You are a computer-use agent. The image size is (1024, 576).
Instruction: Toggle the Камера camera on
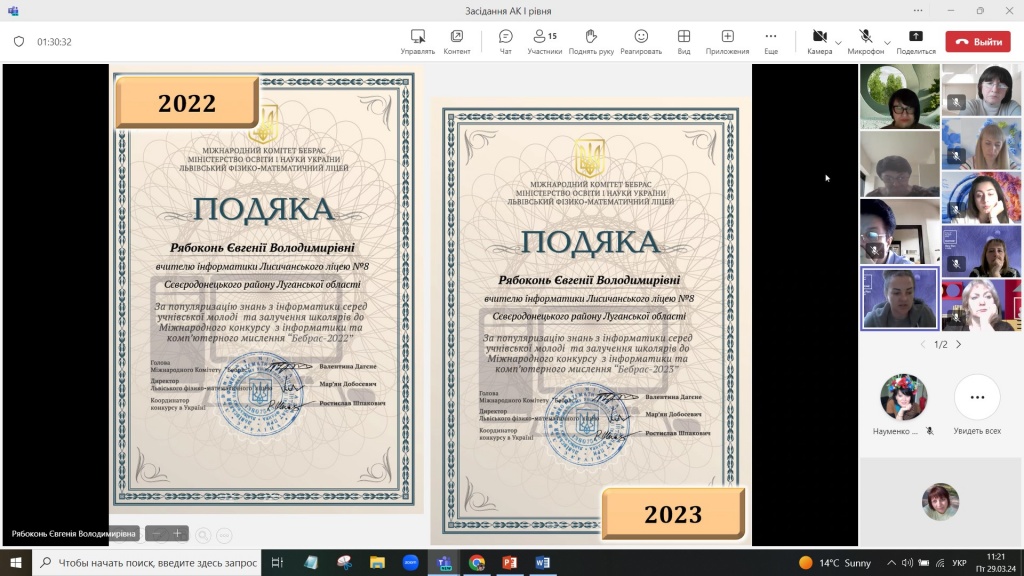818,37
